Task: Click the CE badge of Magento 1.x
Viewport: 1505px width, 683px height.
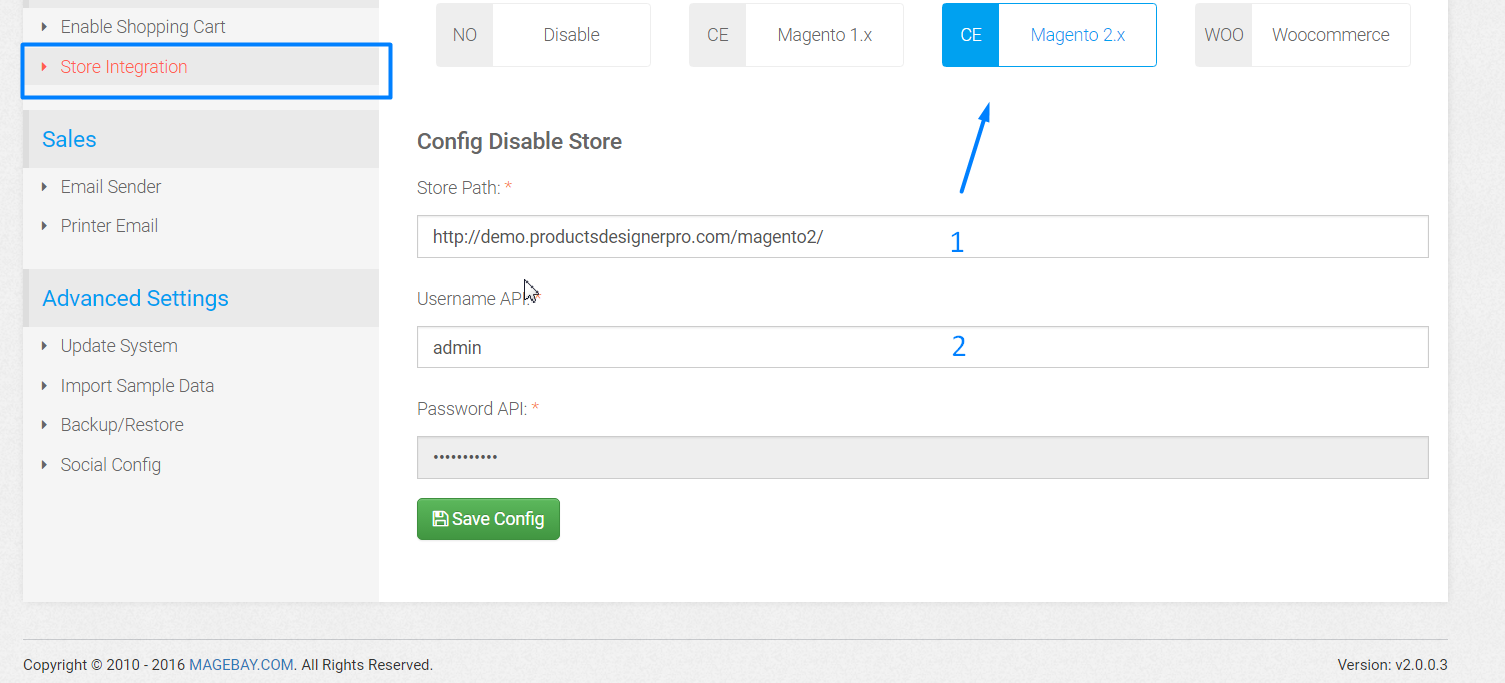Action: [x=718, y=35]
